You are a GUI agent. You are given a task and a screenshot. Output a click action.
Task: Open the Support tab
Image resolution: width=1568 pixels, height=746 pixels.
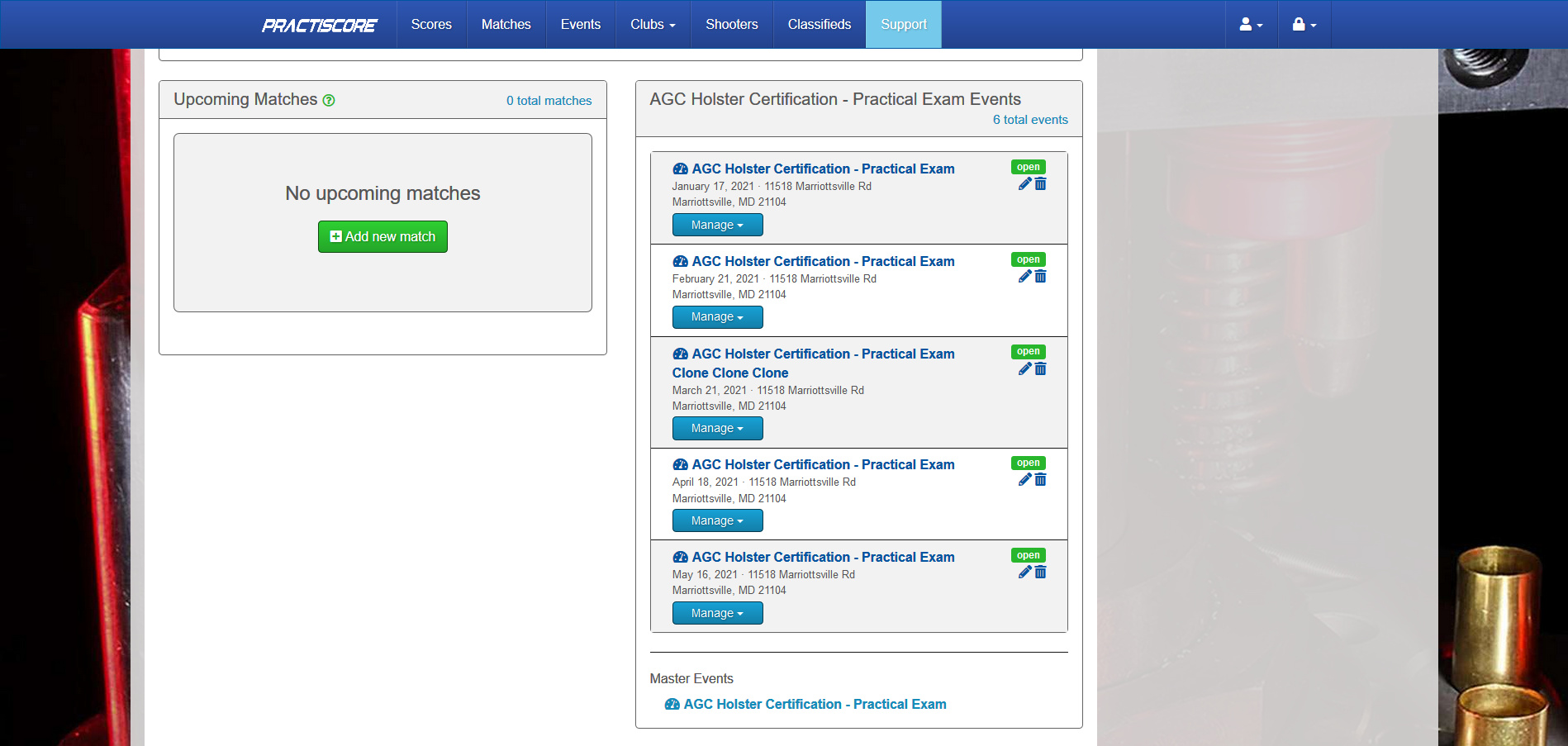(x=904, y=25)
